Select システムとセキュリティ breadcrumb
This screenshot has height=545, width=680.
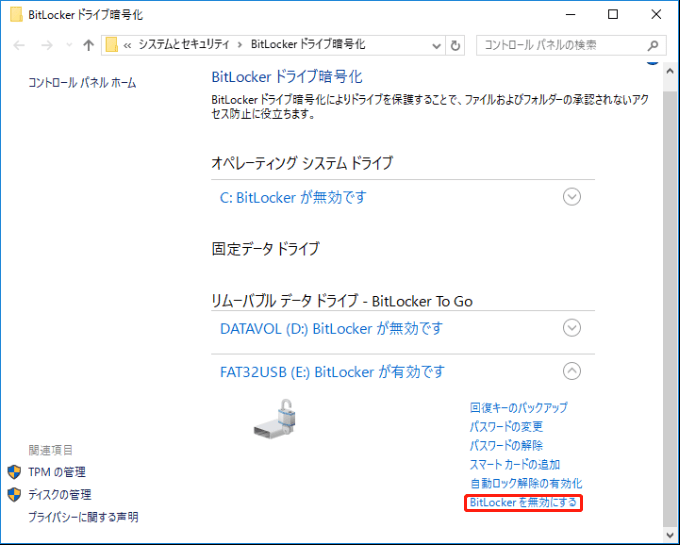(183, 44)
